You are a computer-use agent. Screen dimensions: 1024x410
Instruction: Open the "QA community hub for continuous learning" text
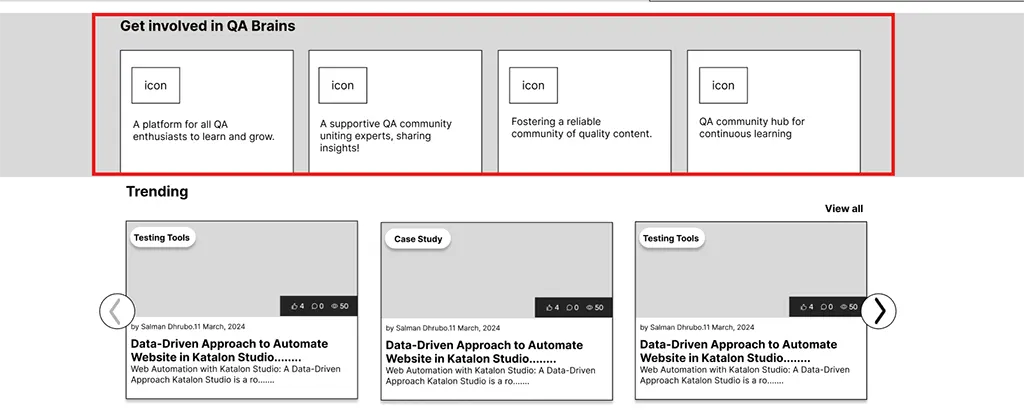click(x=751, y=128)
